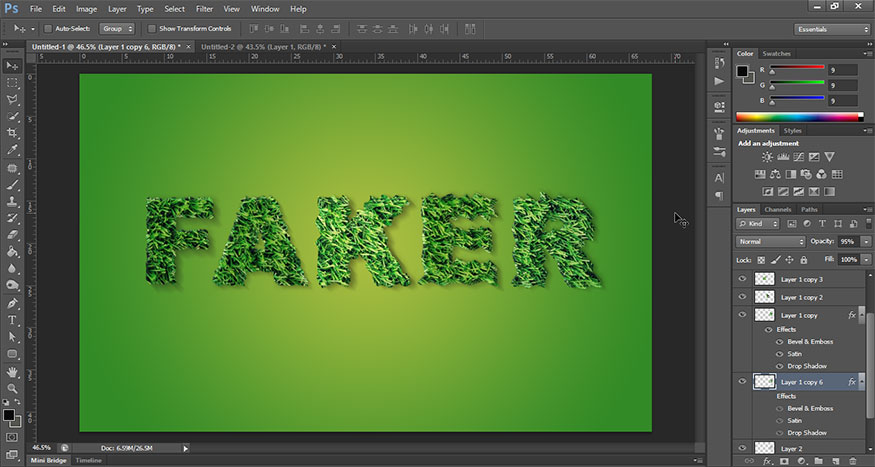
Task: Click the Lock all icon in Layers
Action: [804, 260]
